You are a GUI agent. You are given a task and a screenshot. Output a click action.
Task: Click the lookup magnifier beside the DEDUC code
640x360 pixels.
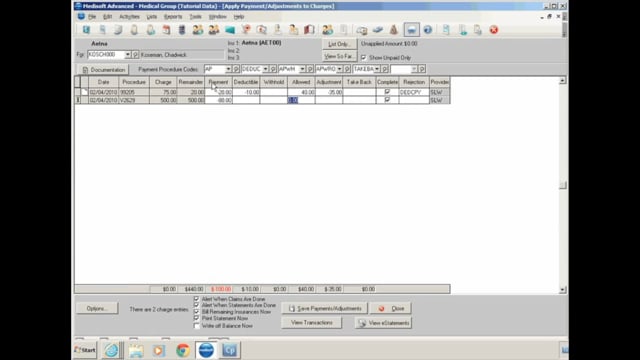pyautogui.click(x=273, y=69)
